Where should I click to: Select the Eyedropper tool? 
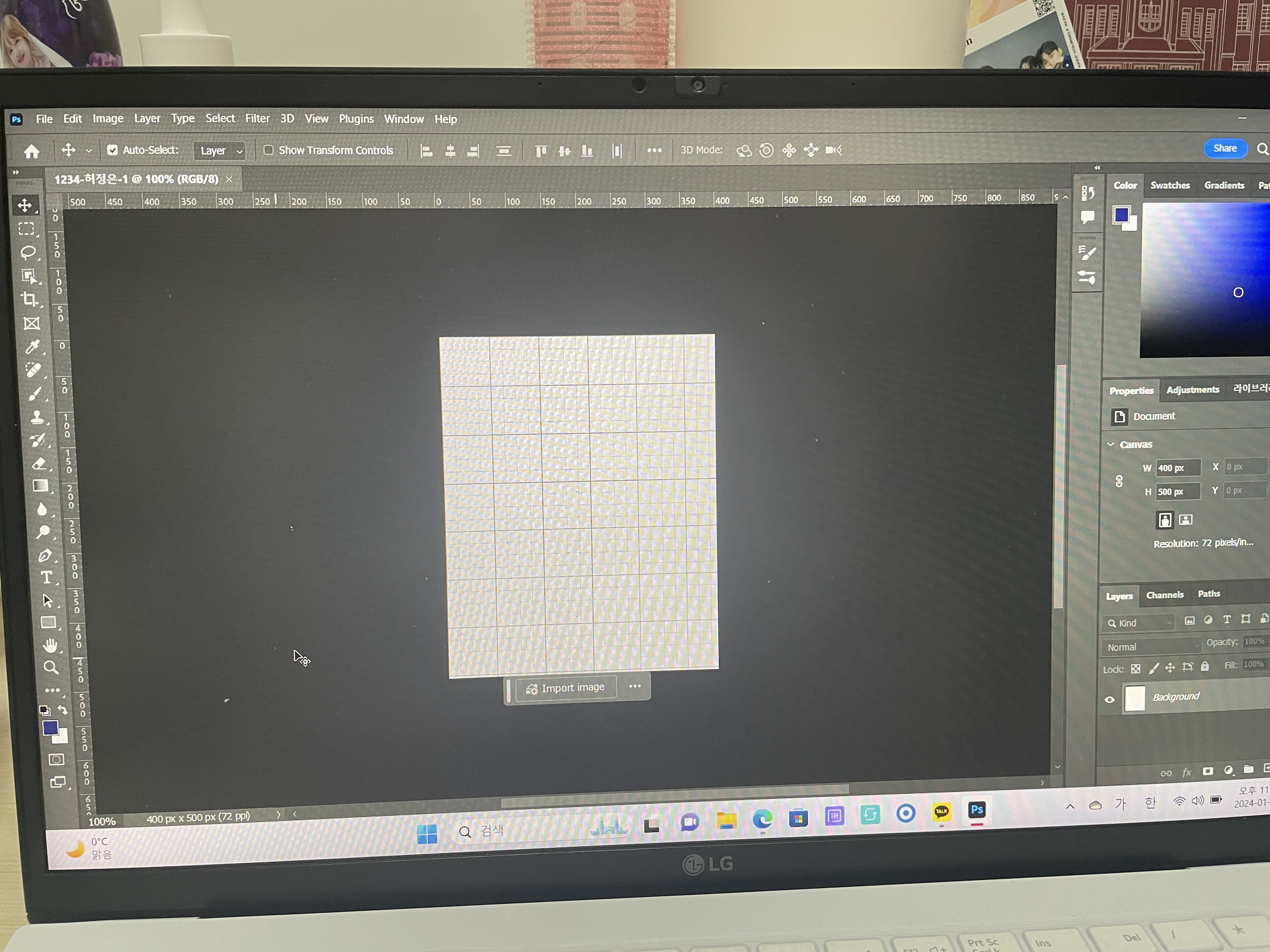pos(32,347)
